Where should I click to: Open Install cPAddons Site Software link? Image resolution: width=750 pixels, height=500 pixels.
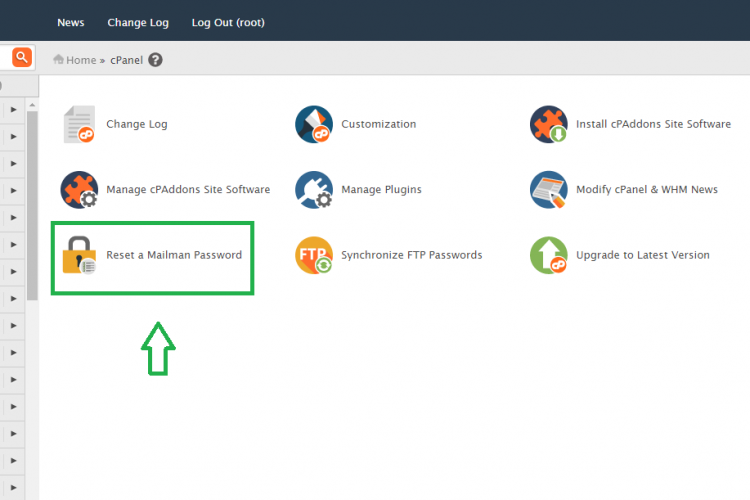(653, 124)
